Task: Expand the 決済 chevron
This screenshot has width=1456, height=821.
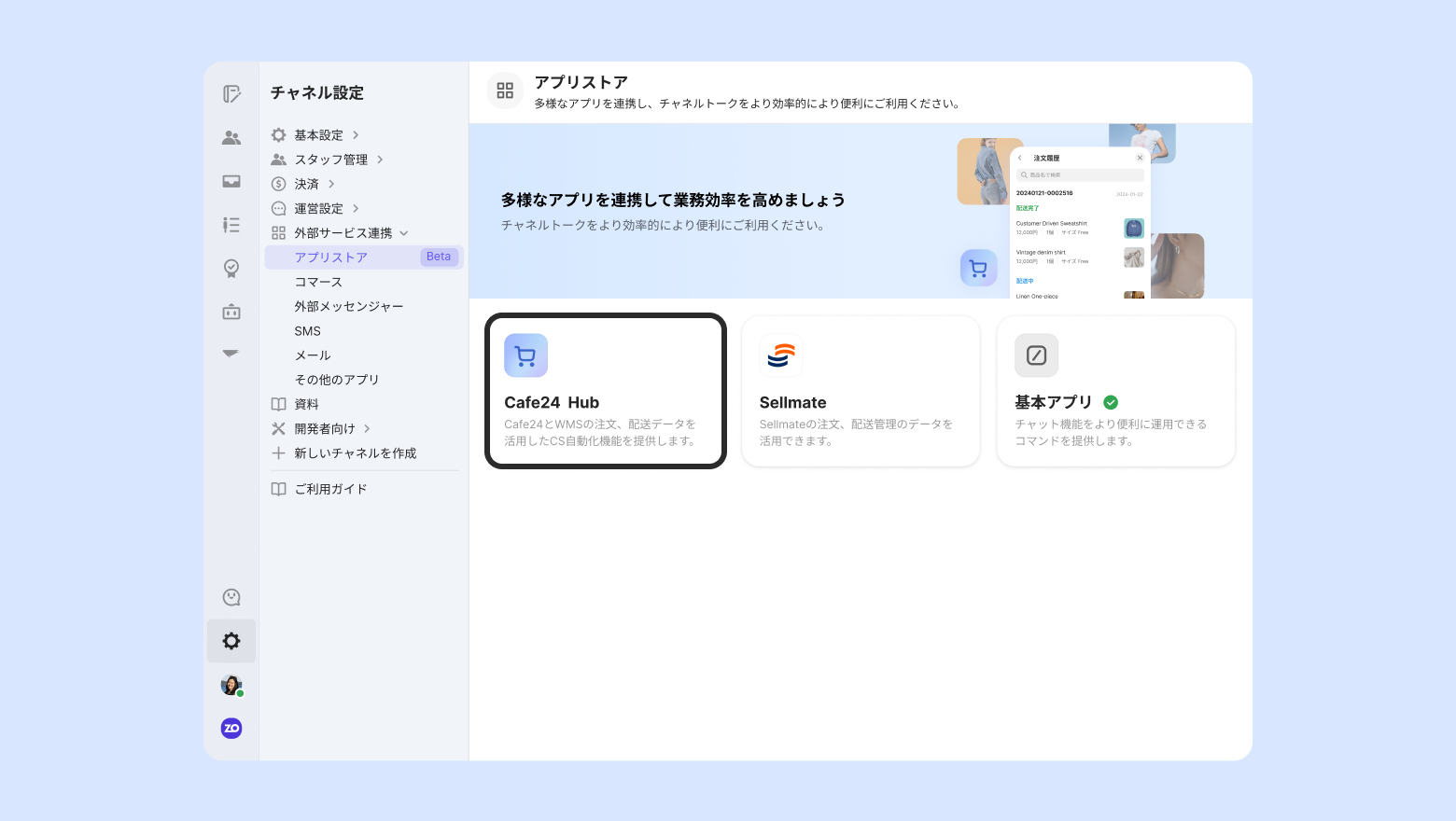Action: 331,184
